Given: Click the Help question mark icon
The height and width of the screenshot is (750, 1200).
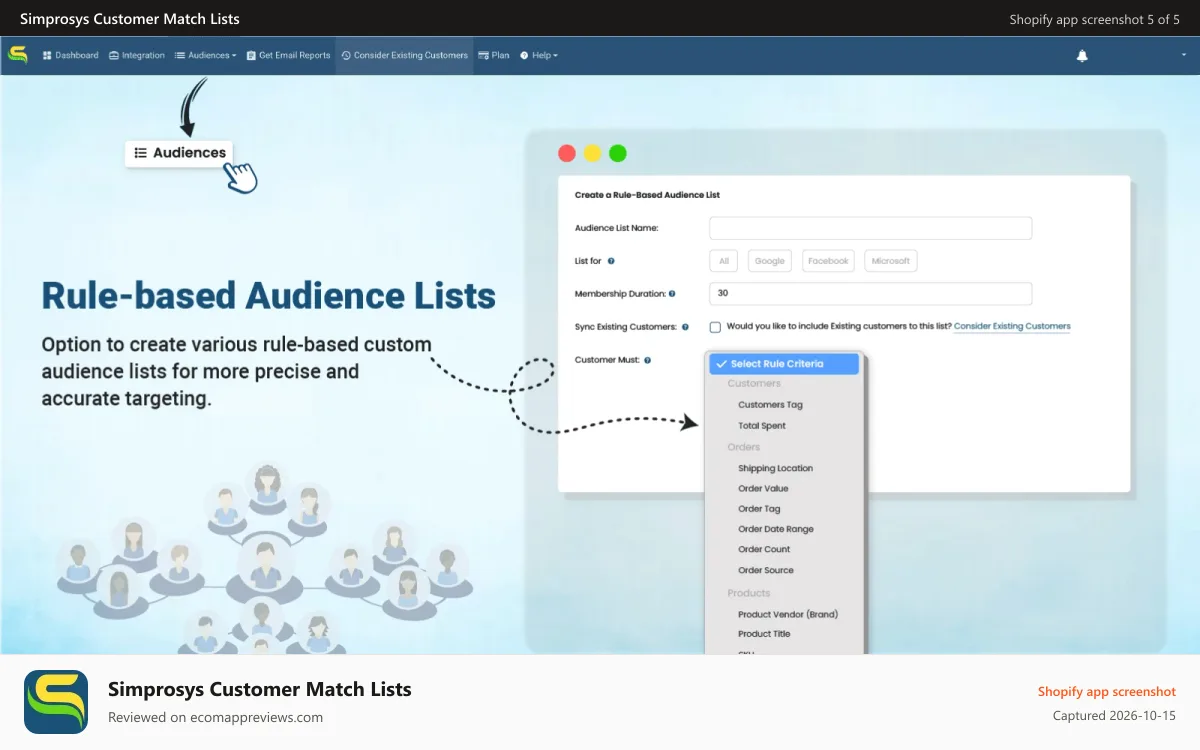Looking at the screenshot, I should click(524, 55).
